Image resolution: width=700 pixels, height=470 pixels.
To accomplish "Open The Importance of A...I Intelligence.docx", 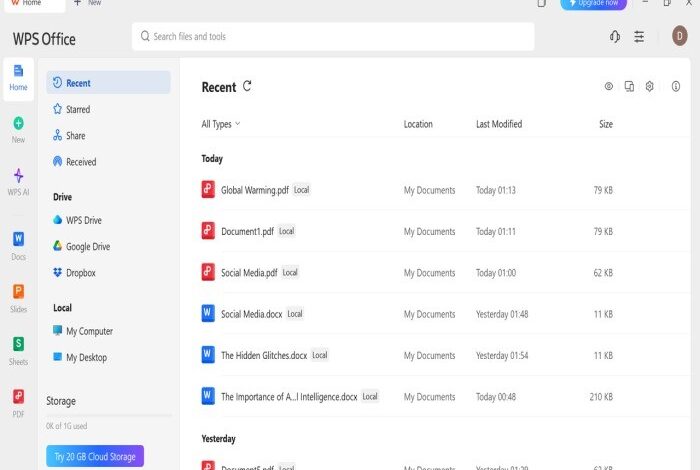I will (289, 397).
